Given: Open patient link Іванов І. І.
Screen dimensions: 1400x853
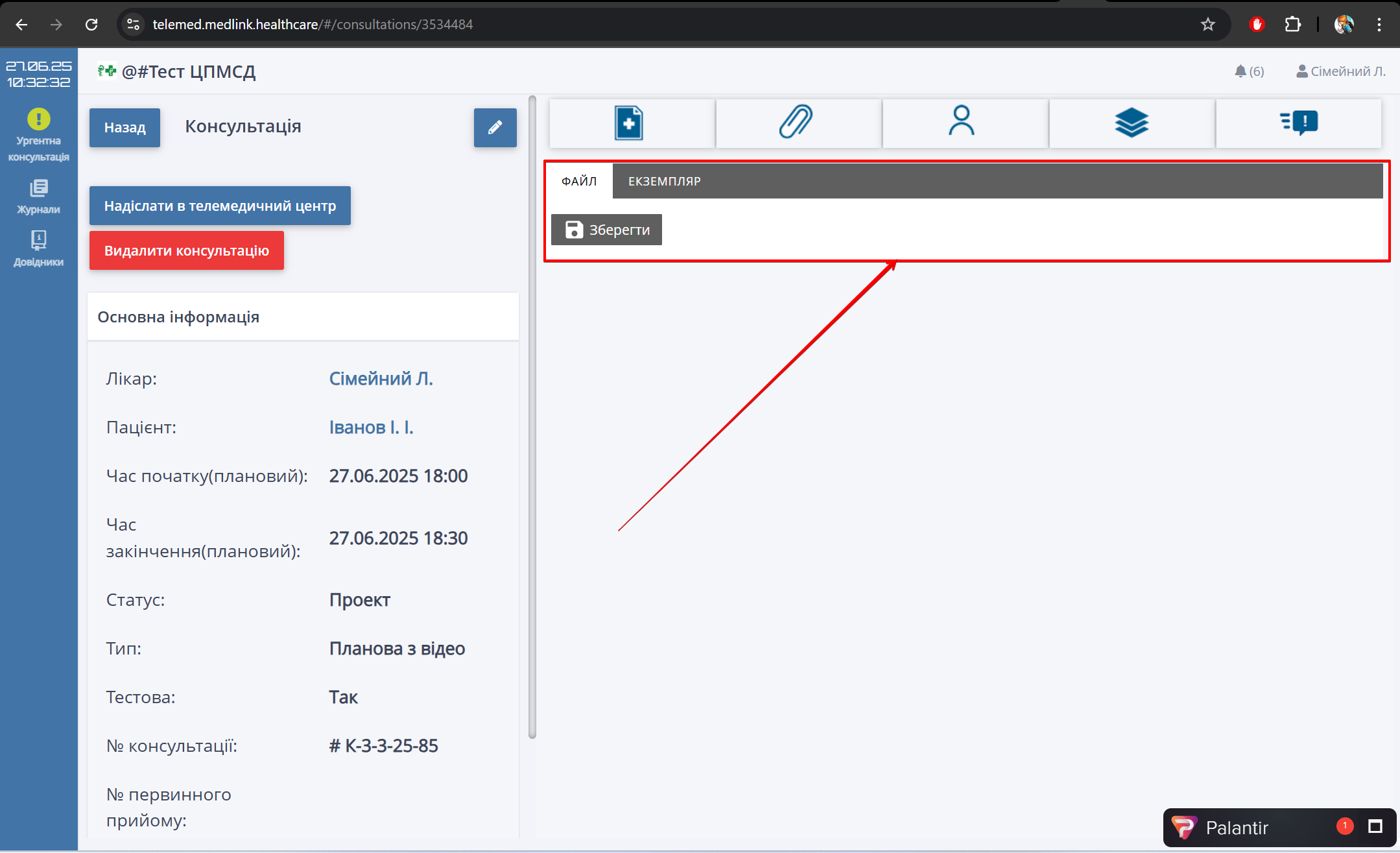Looking at the screenshot, I should (371, 427).
